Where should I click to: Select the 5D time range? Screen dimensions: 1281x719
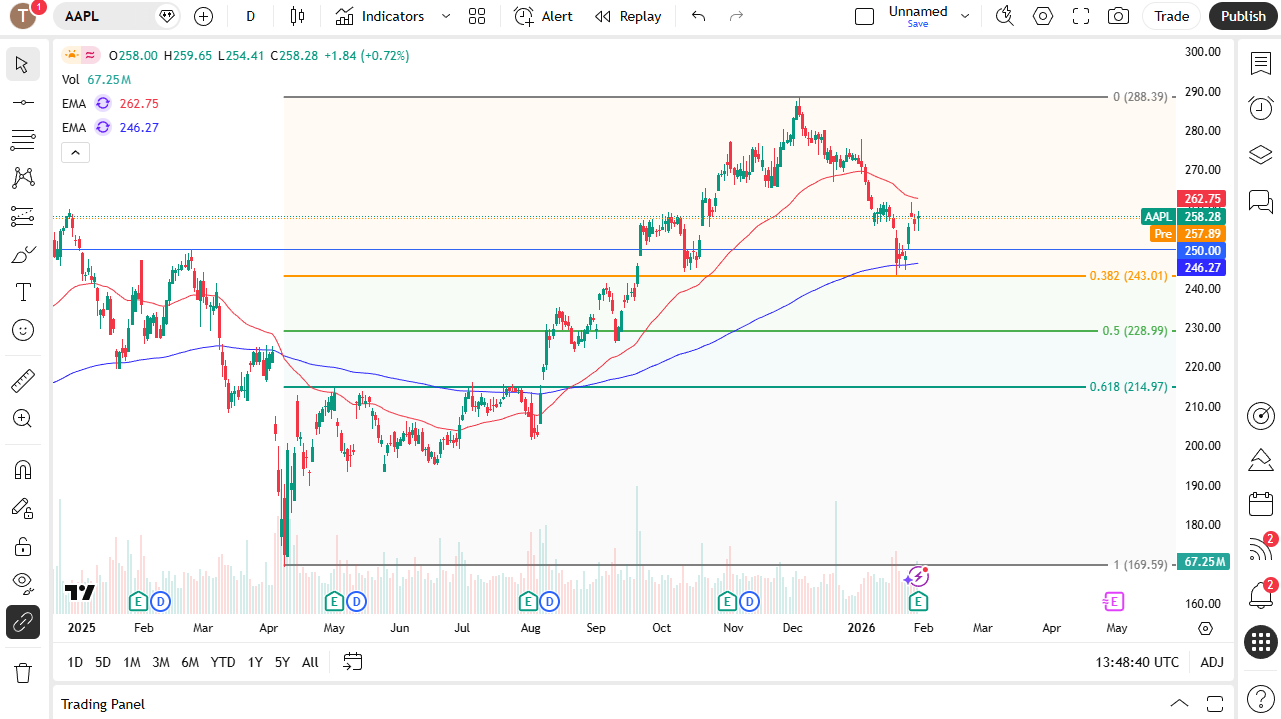103,662
